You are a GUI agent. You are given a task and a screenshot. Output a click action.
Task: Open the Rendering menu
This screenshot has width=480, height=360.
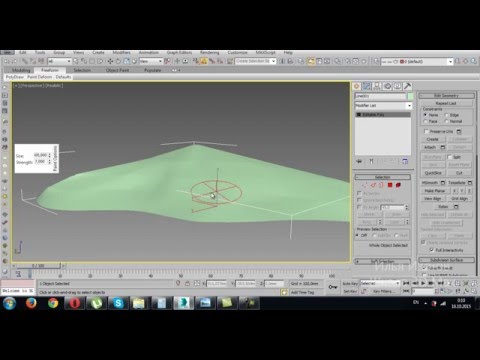pos(209,53)
